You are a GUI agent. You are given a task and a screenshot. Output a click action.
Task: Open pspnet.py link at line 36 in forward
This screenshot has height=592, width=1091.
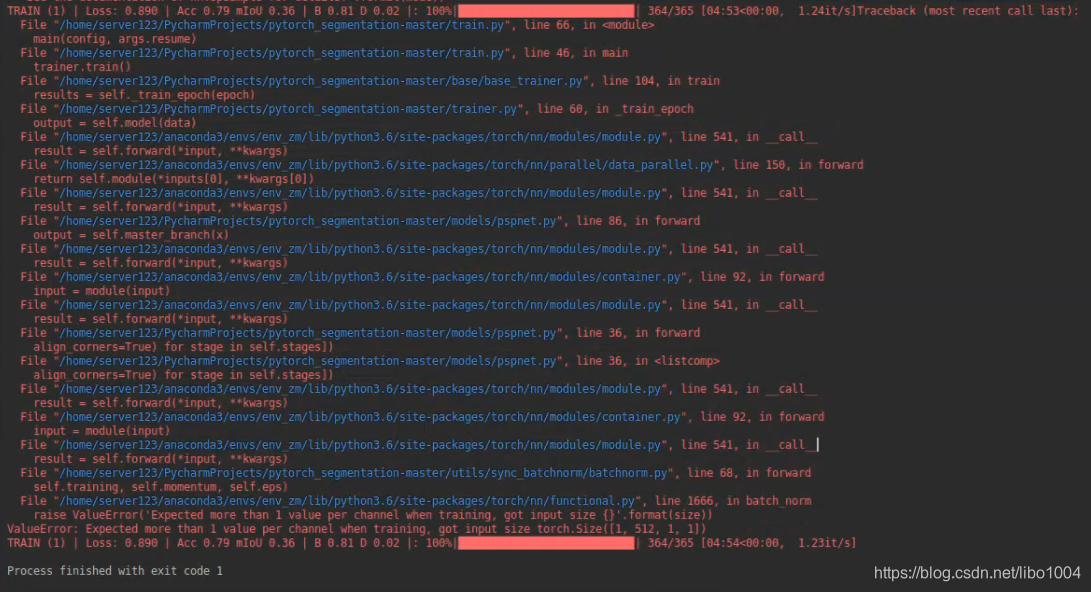click(x=308, y=333)
